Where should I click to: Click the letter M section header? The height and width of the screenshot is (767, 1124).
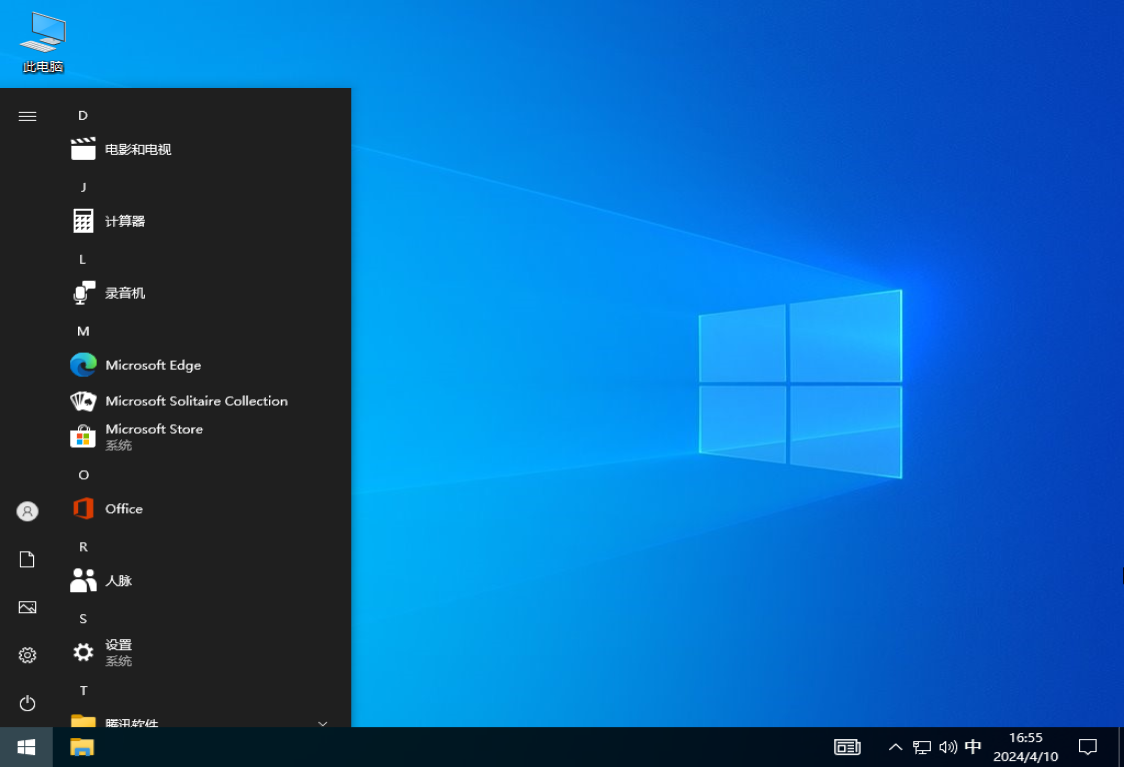(x=83, y=330)
